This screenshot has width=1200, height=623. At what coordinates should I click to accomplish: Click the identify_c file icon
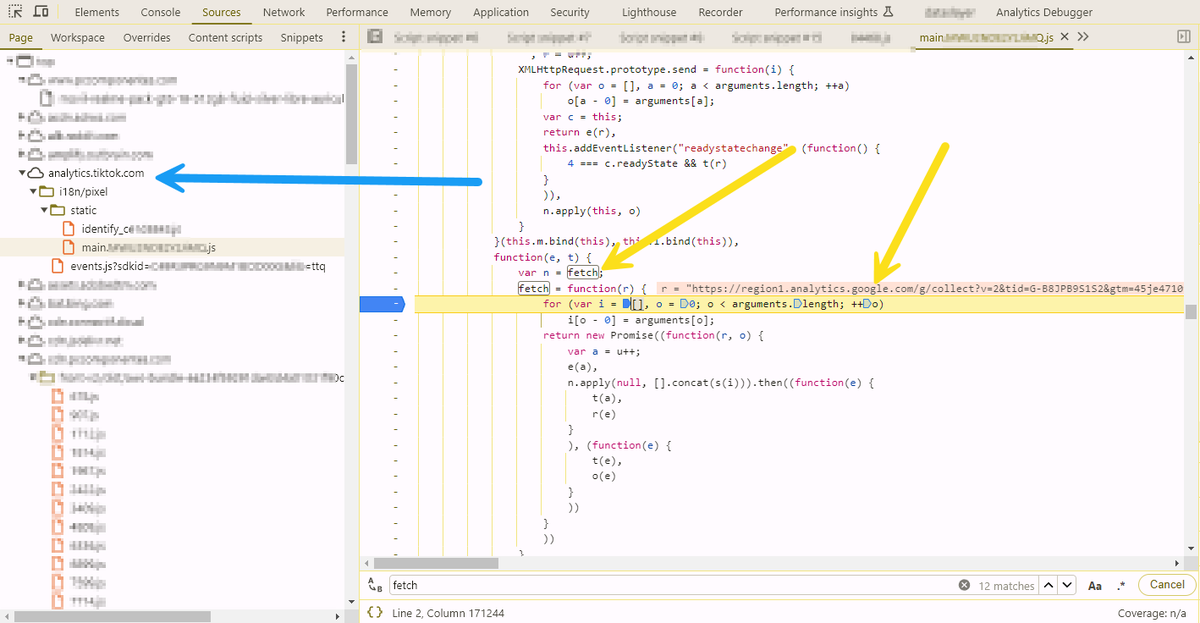pyautogui.click(x=69, y=229)
